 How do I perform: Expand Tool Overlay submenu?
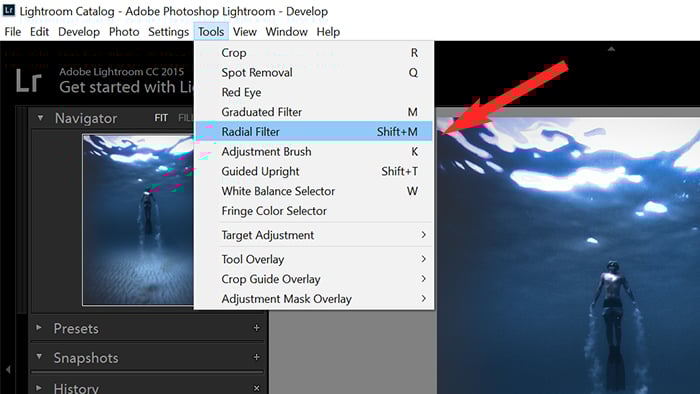(x=314, y=259)
